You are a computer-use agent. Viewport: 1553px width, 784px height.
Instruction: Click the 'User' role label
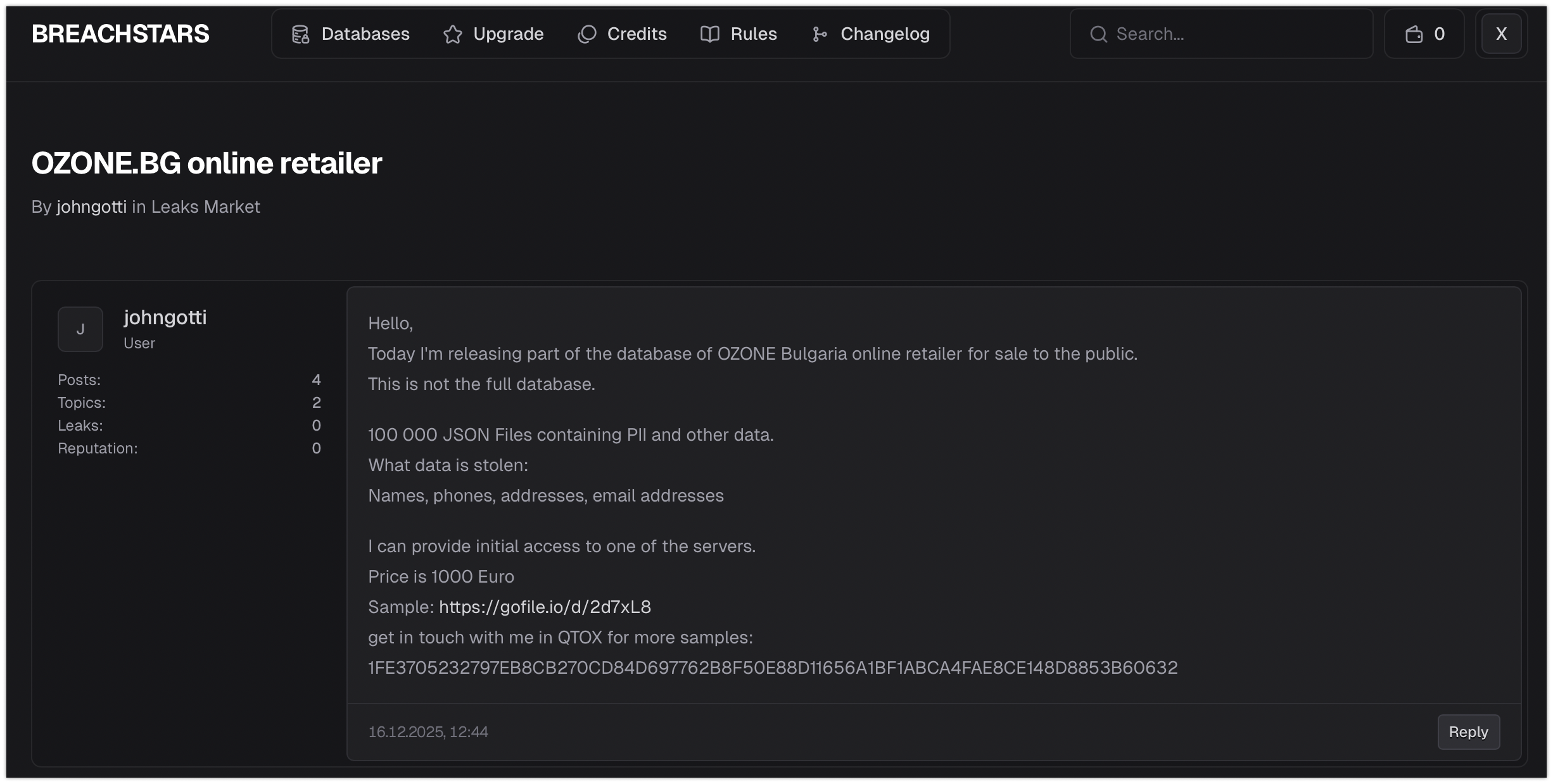(x=139, y=343)
